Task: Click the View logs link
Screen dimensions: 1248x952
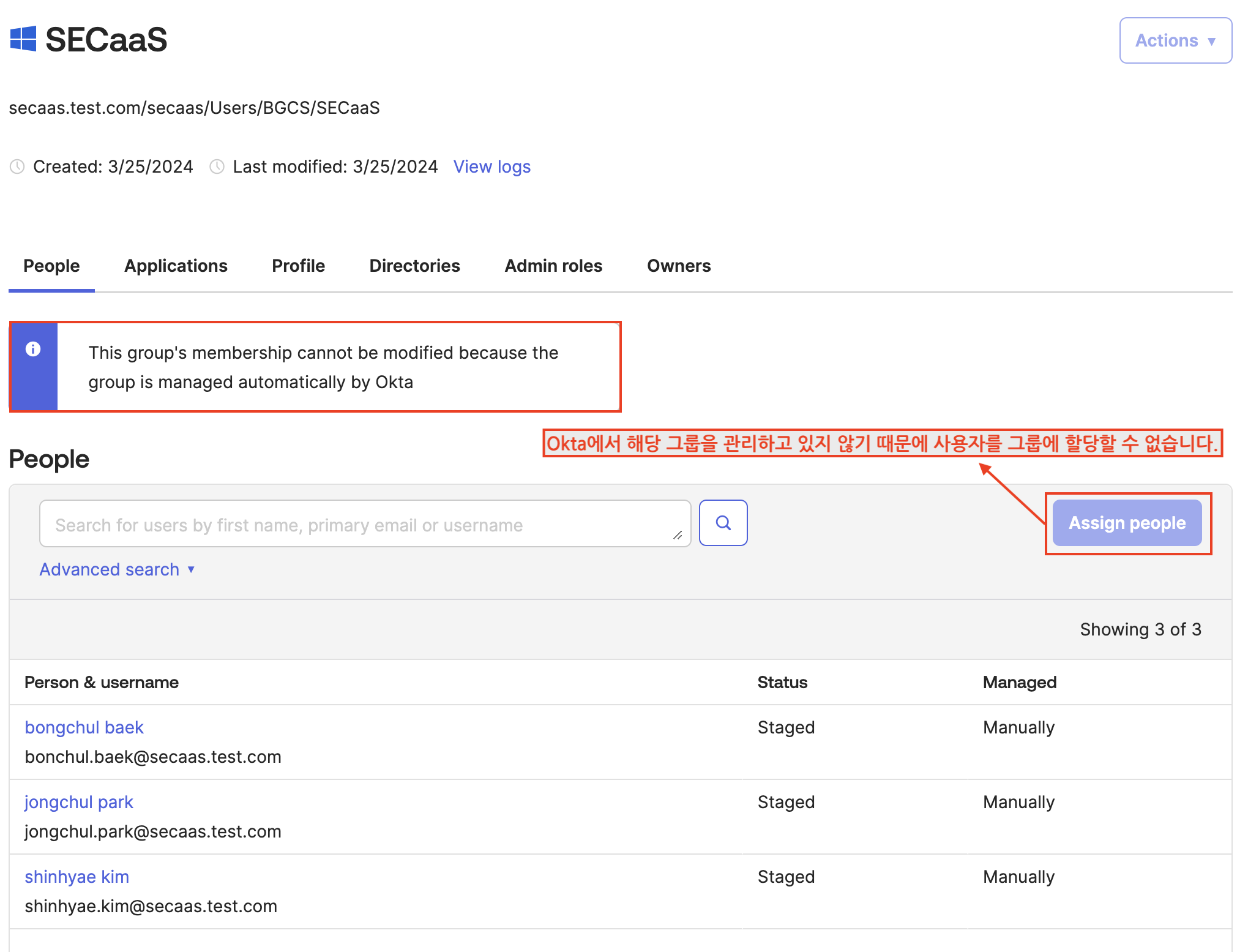Action: [491, 167]
